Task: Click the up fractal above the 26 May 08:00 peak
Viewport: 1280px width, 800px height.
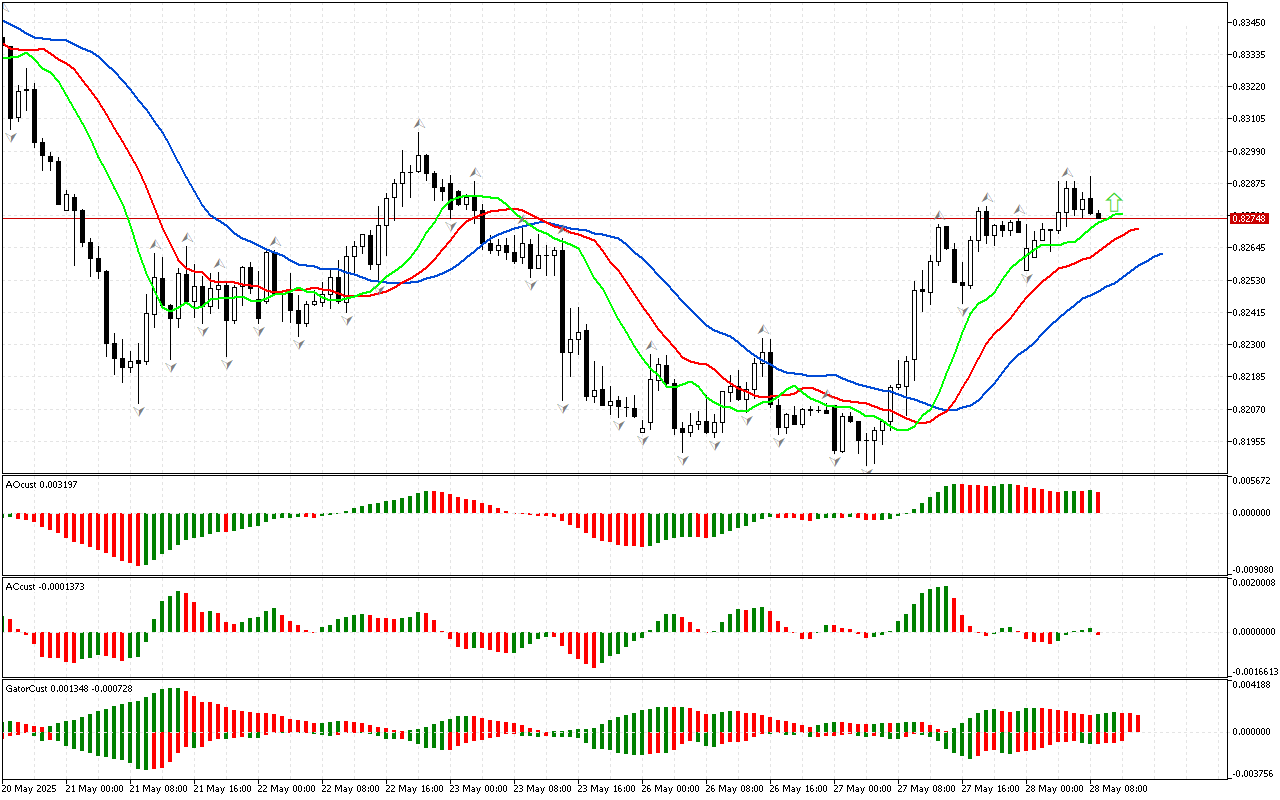Action: [x=764, y=329]
